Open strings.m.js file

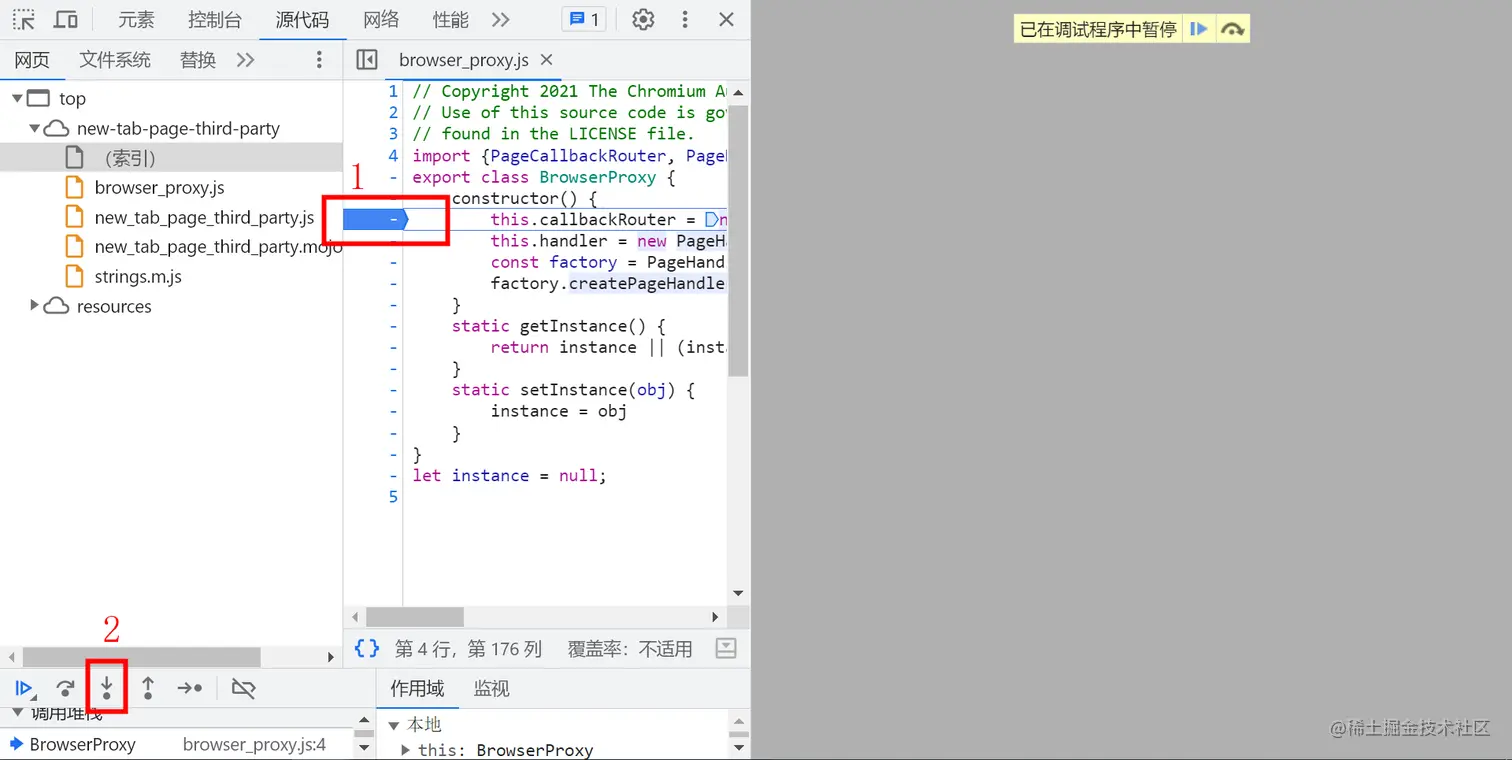pos(138,277)
